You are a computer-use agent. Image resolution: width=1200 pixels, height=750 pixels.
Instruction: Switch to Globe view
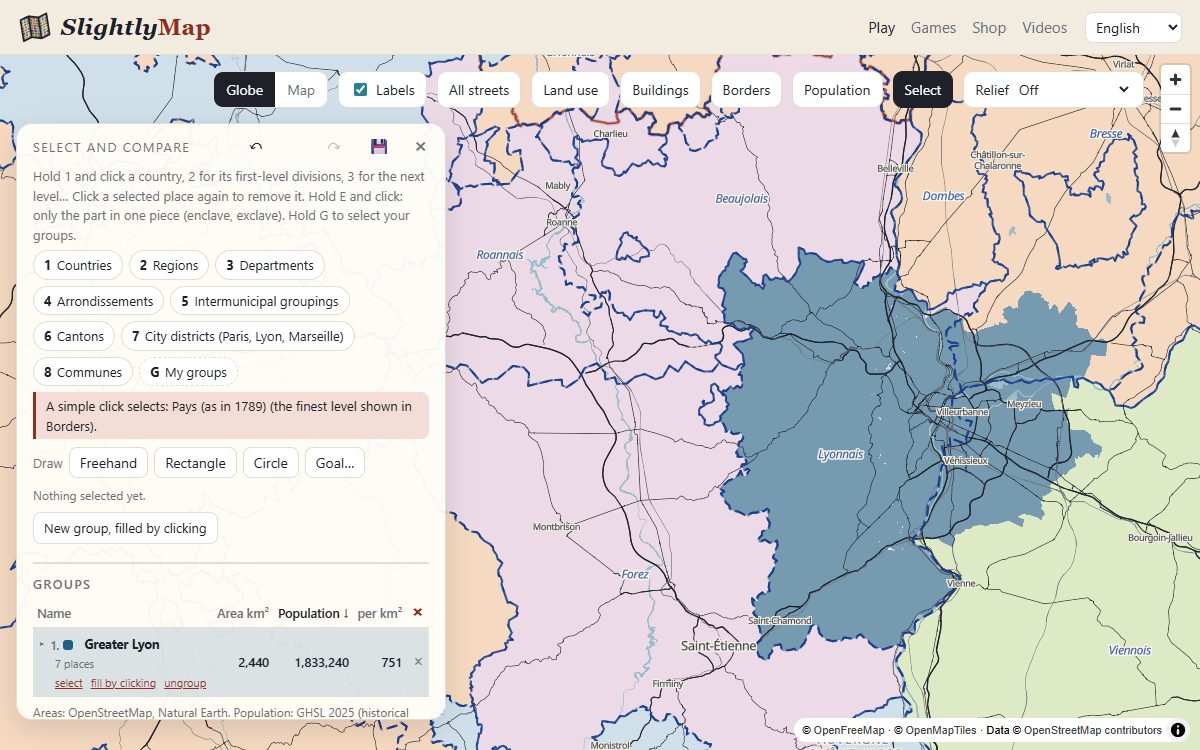pos(244,90)
